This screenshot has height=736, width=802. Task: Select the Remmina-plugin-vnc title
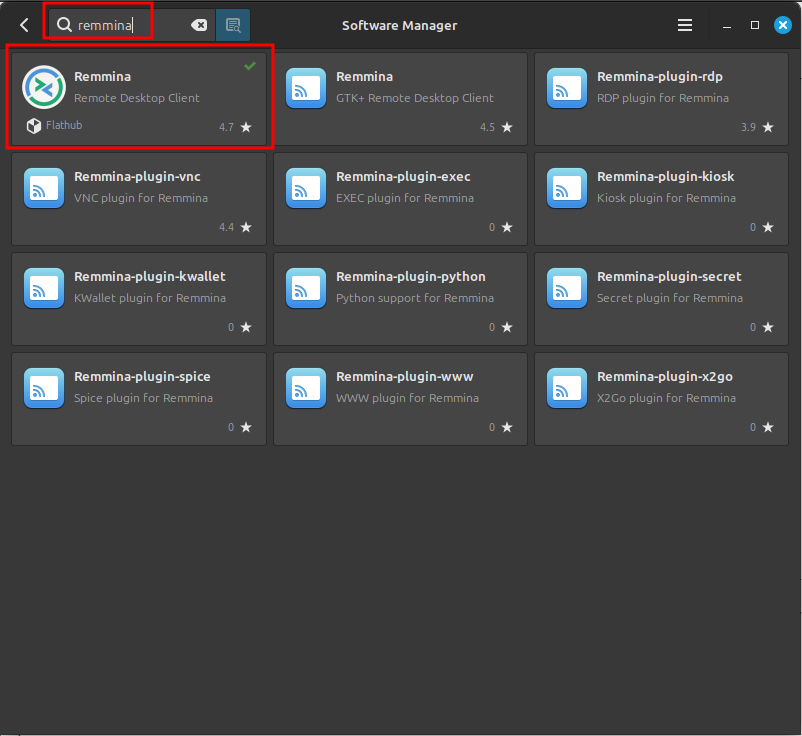[137, 176]
